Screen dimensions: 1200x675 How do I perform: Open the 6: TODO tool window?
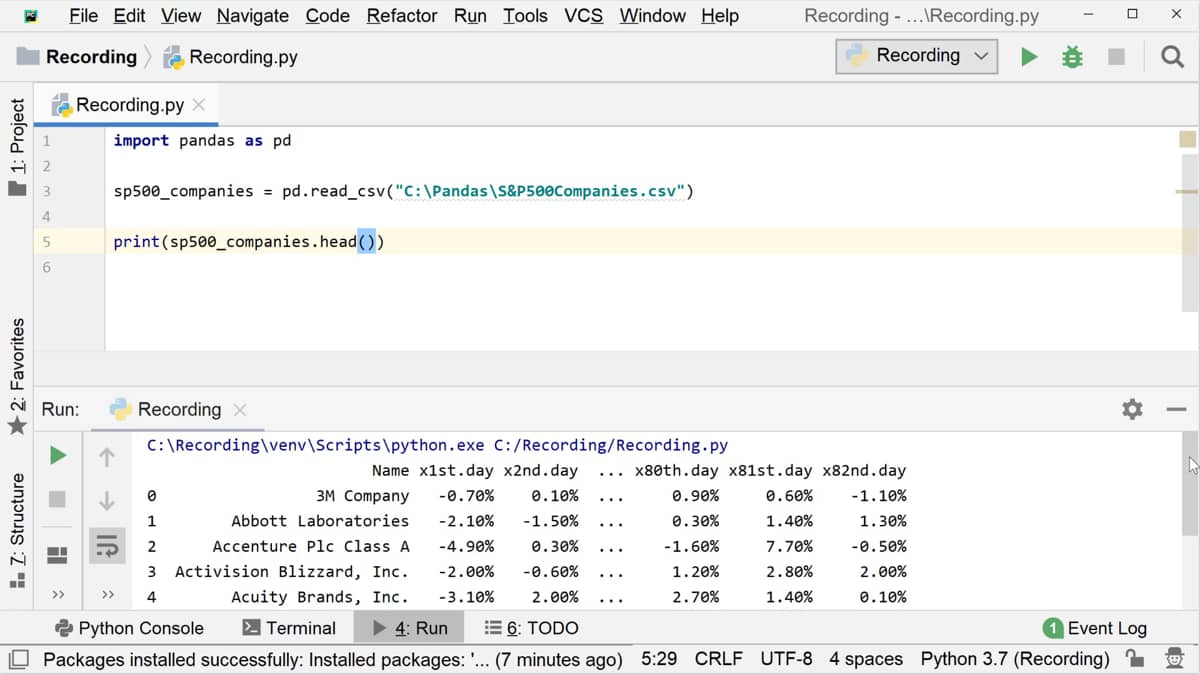[531, 628]
